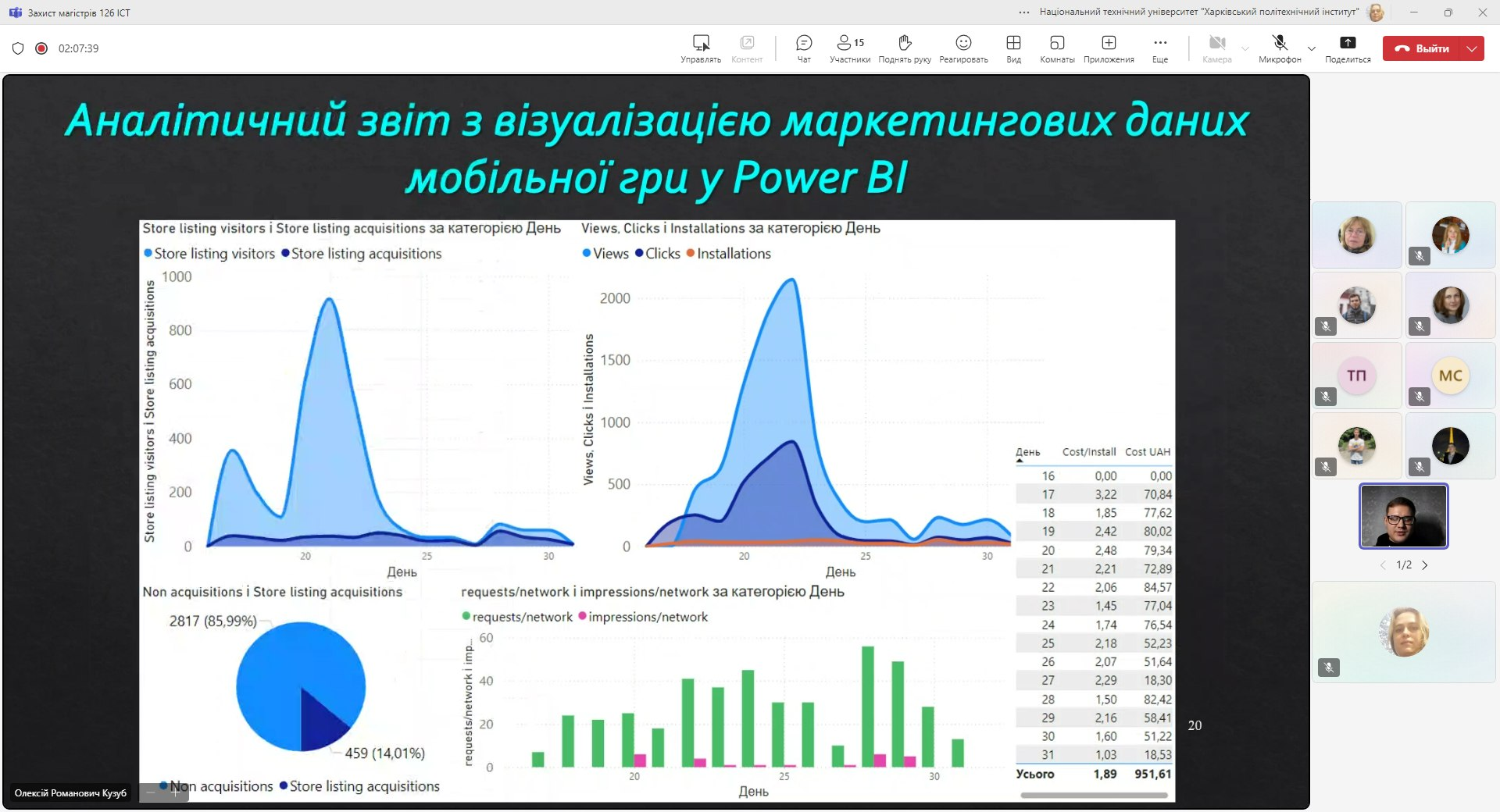
Task: Expand the camera options chevron
Action: pyautogui.click(x=1245, y=48)
